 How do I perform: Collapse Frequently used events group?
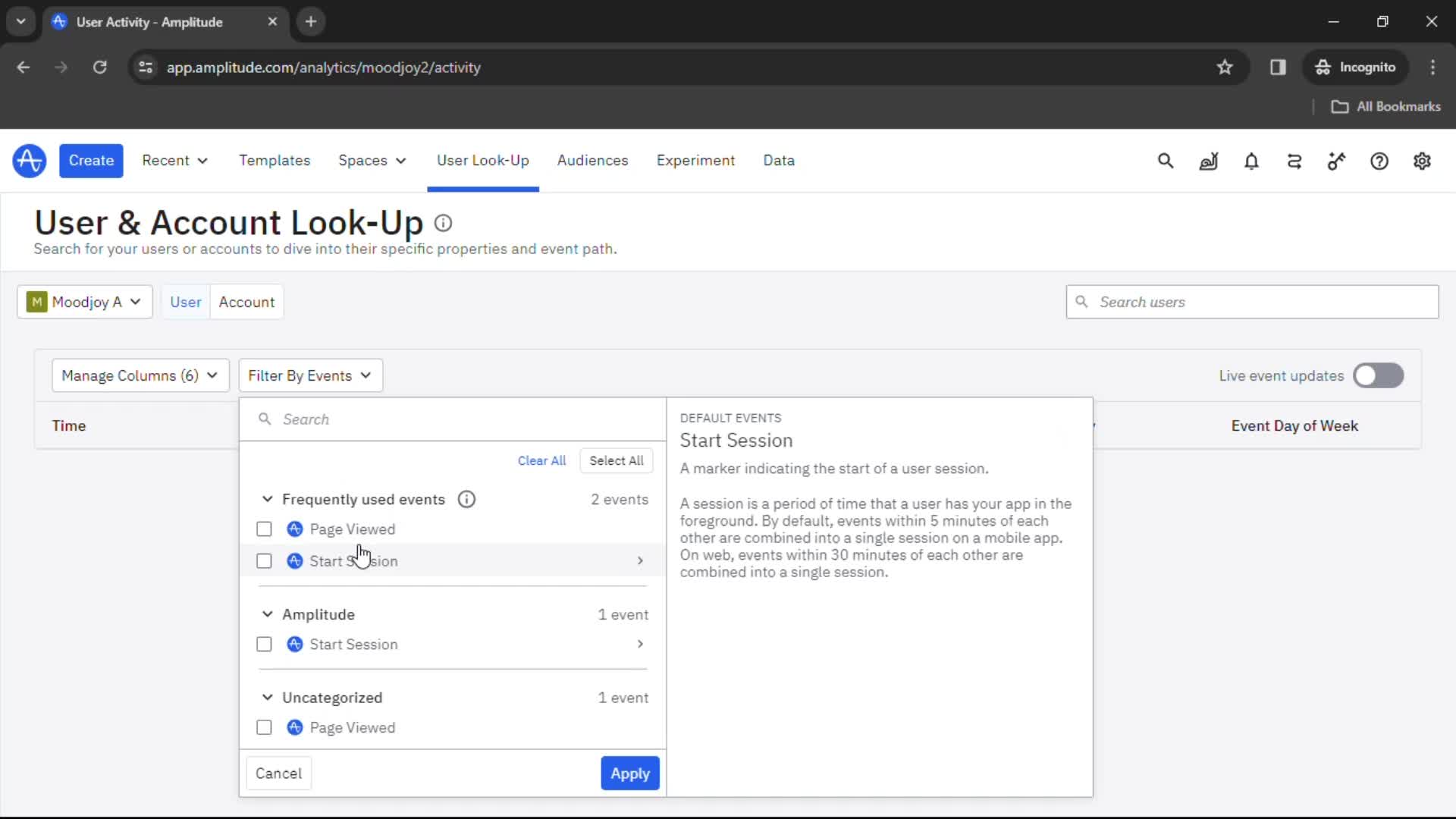pyautogui.click(x=267, y=499)
